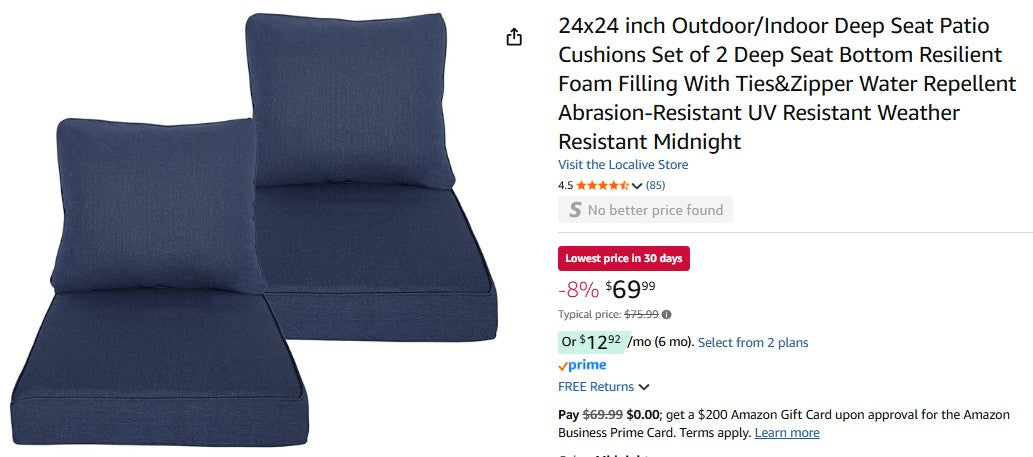This screenshot has width=1033, height=457.
Task: Expand the rating breakdown chevron after the stars
Action: (637, 186)
